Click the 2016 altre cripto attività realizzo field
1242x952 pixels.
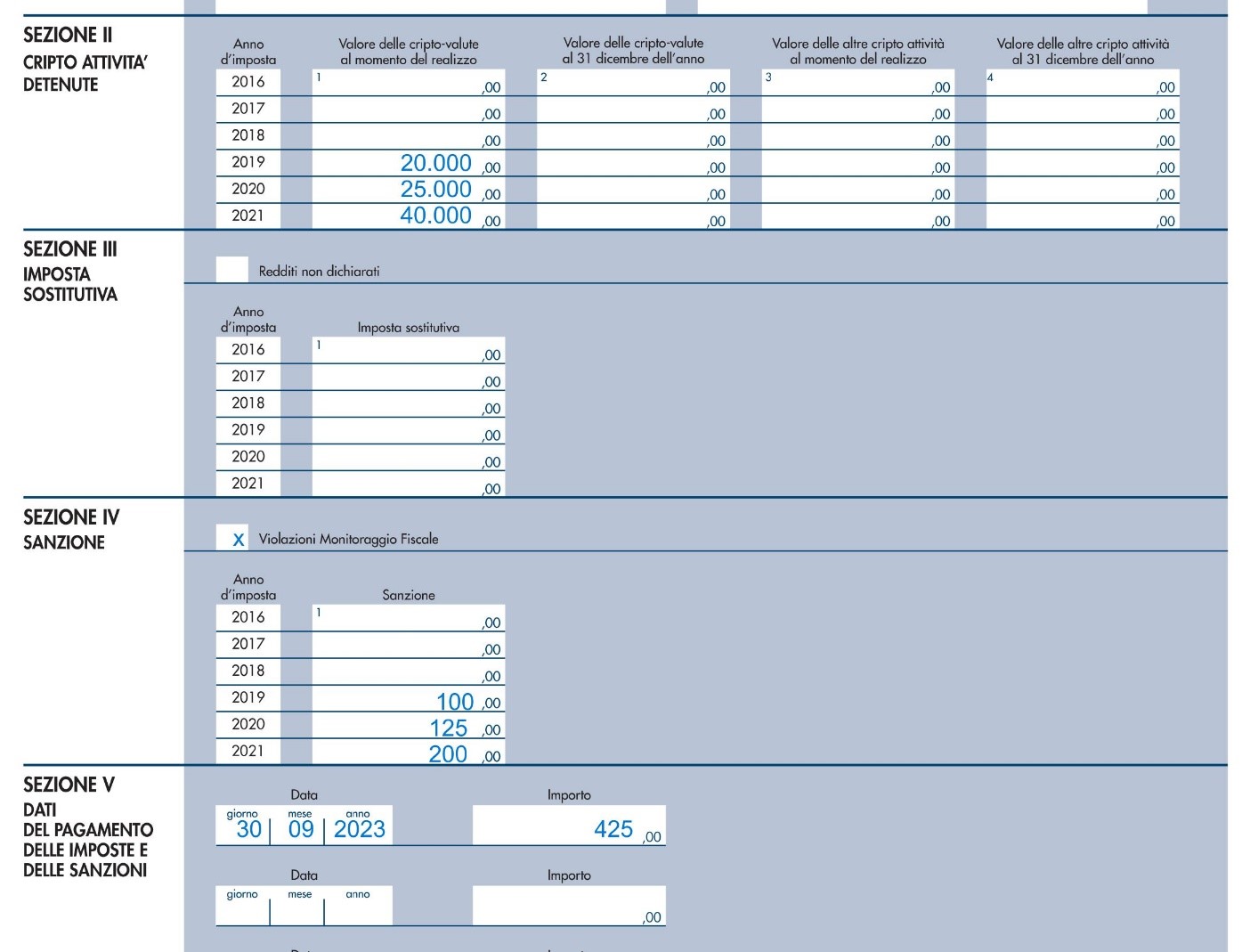coord(857,83)
